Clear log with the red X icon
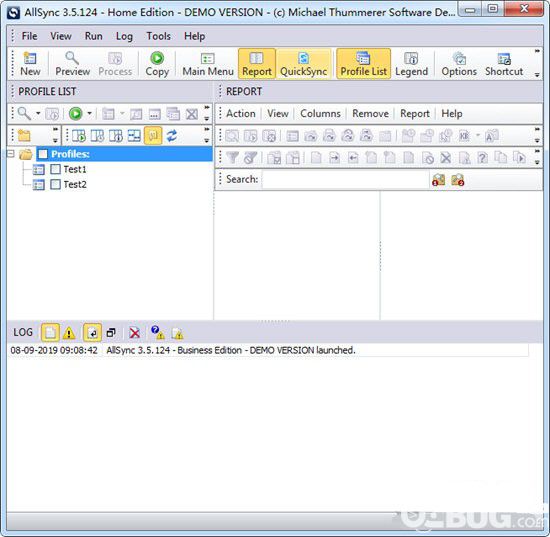The height and width of the screenshot is (537, 550). point(134,333)
